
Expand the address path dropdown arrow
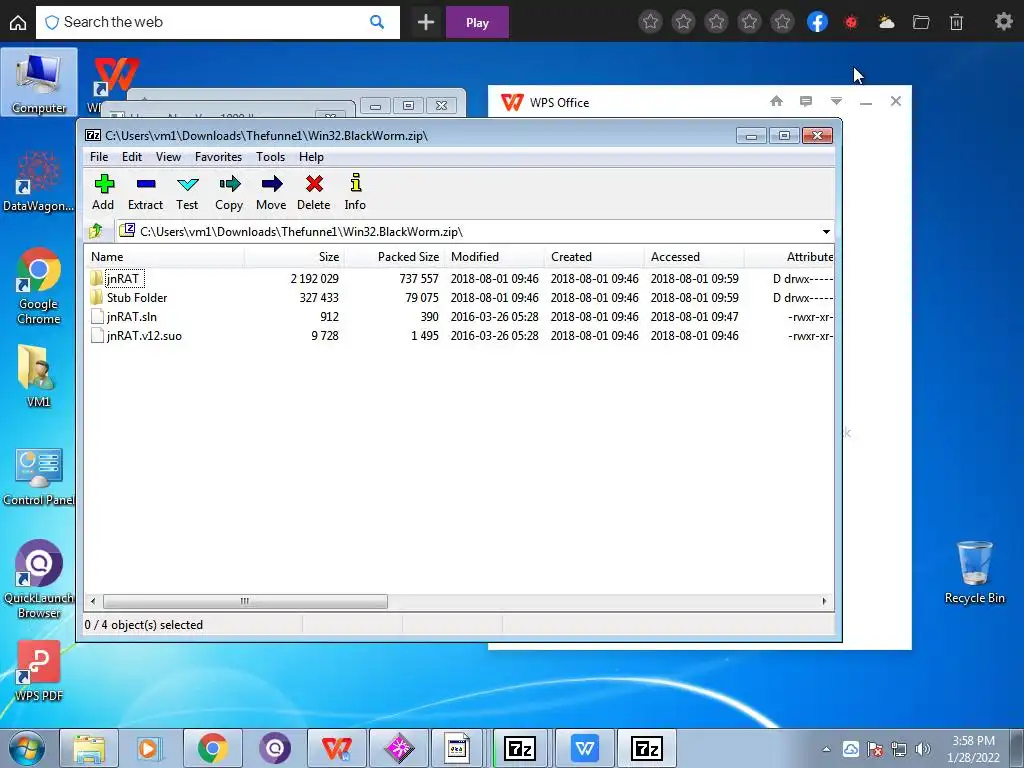[x=826, y=232]
